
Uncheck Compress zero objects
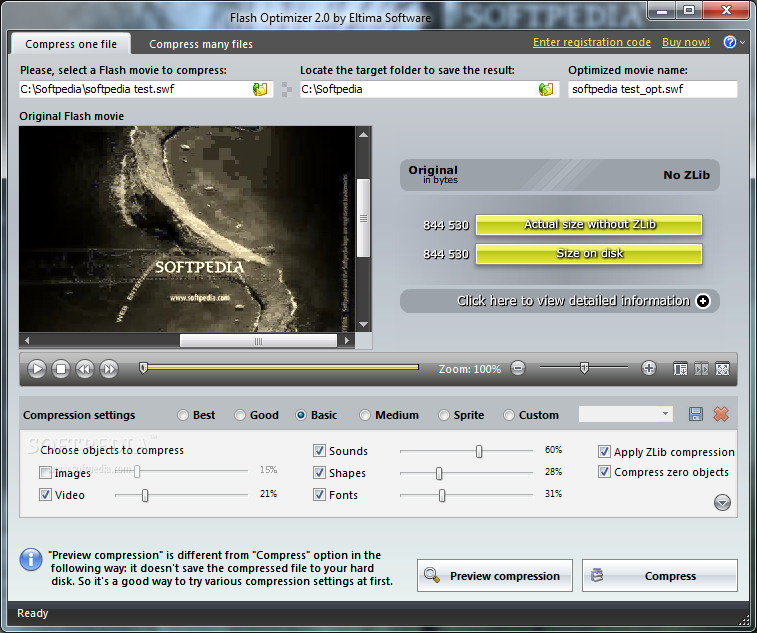click(604, 472)
